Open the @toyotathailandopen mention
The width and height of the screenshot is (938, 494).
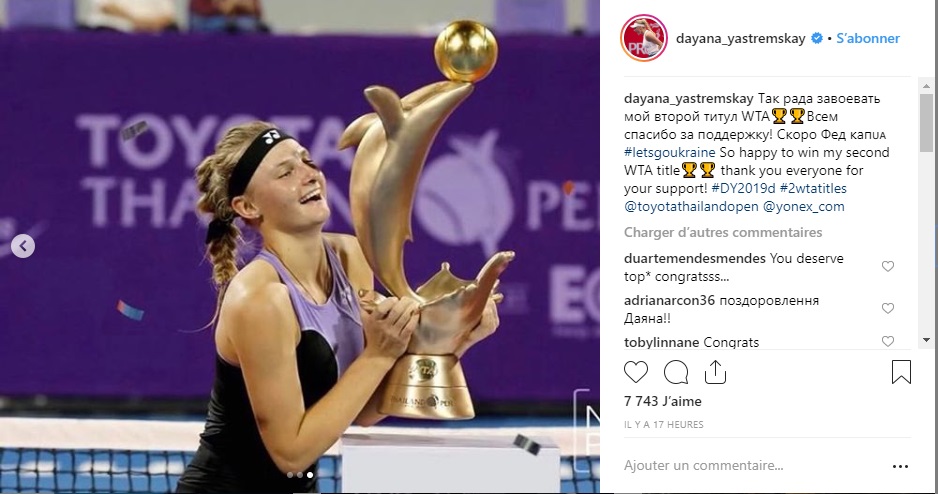691,206
